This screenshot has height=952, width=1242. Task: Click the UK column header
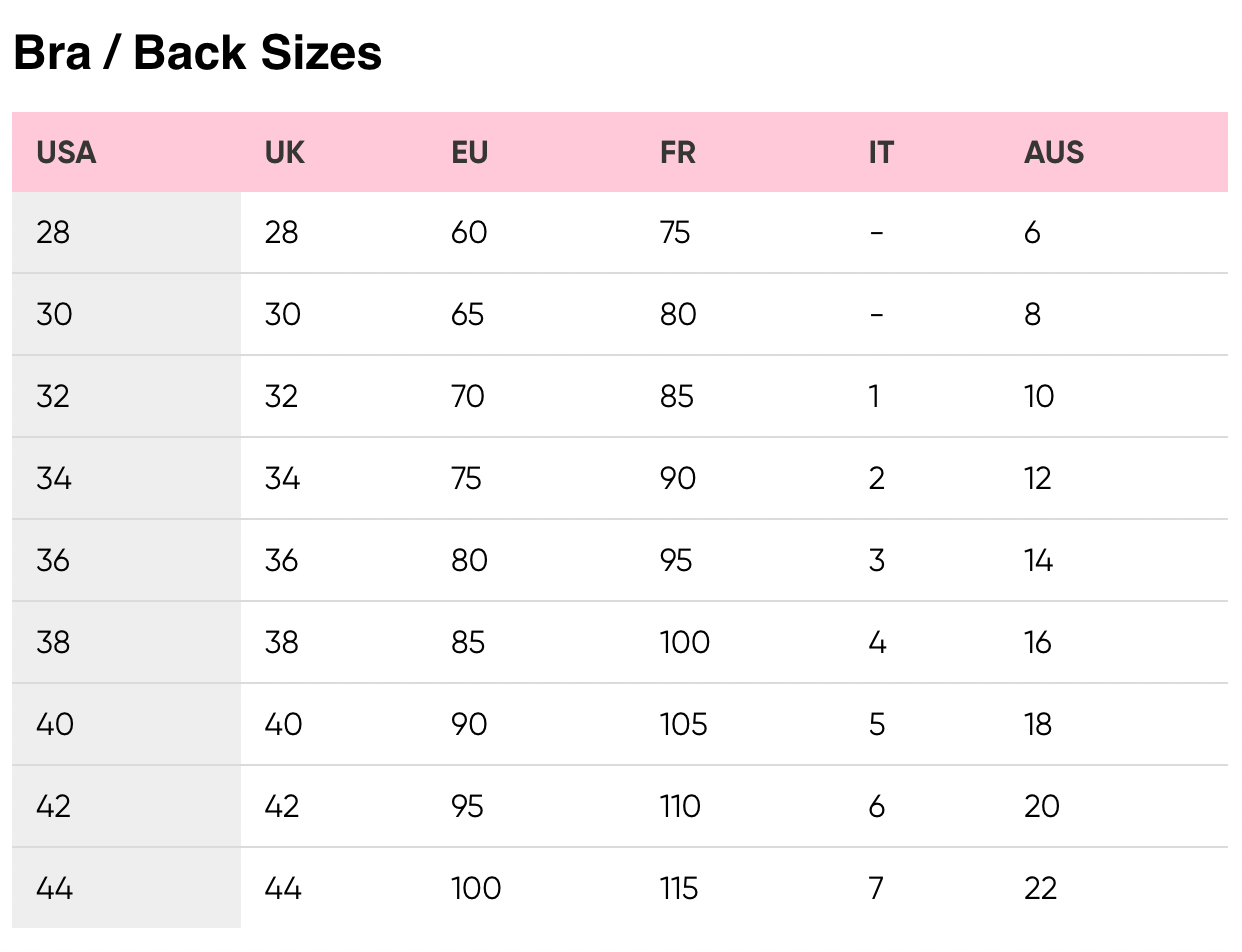(x=285, y=153)
